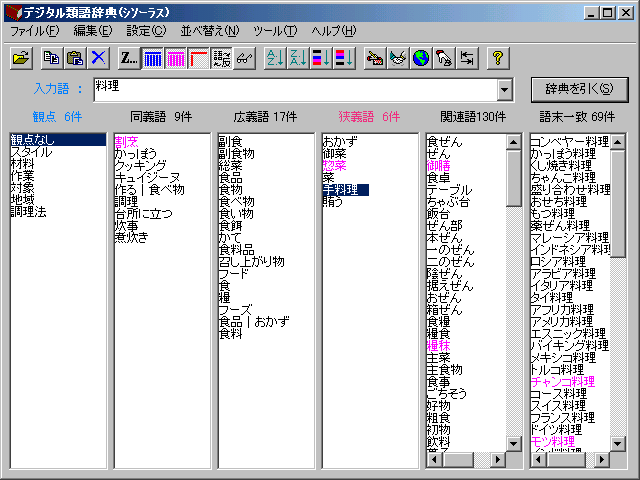Click the 辞典を引く(S) button
Image resolution: width=640 pixels, height=480 pixels.
[580, 89]
